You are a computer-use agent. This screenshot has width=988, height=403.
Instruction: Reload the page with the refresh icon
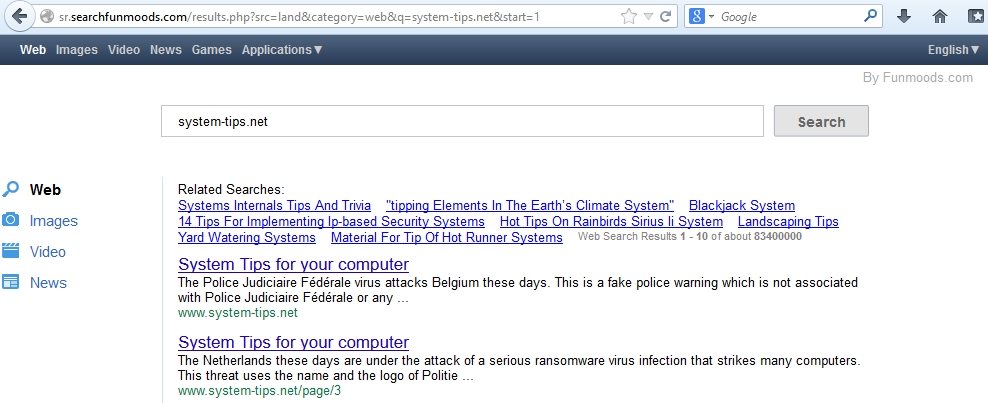point(667,16)
